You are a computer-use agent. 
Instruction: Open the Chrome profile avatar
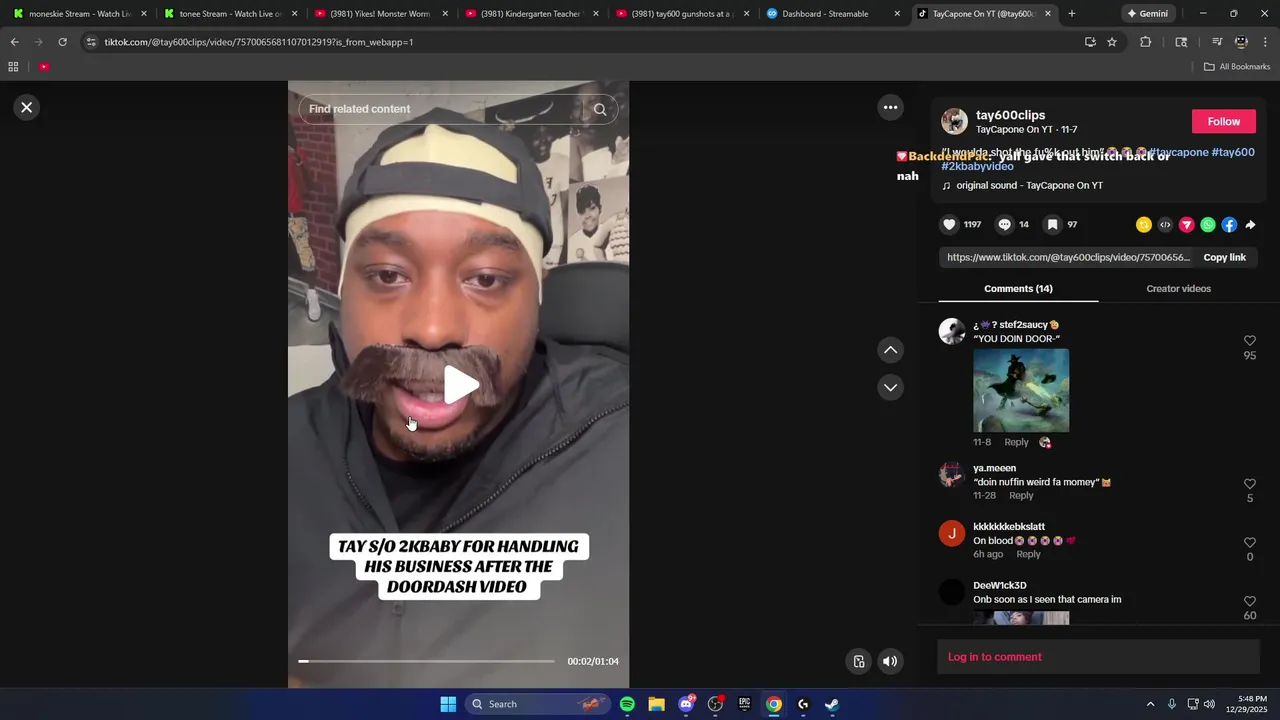(x=1241, y=42)
